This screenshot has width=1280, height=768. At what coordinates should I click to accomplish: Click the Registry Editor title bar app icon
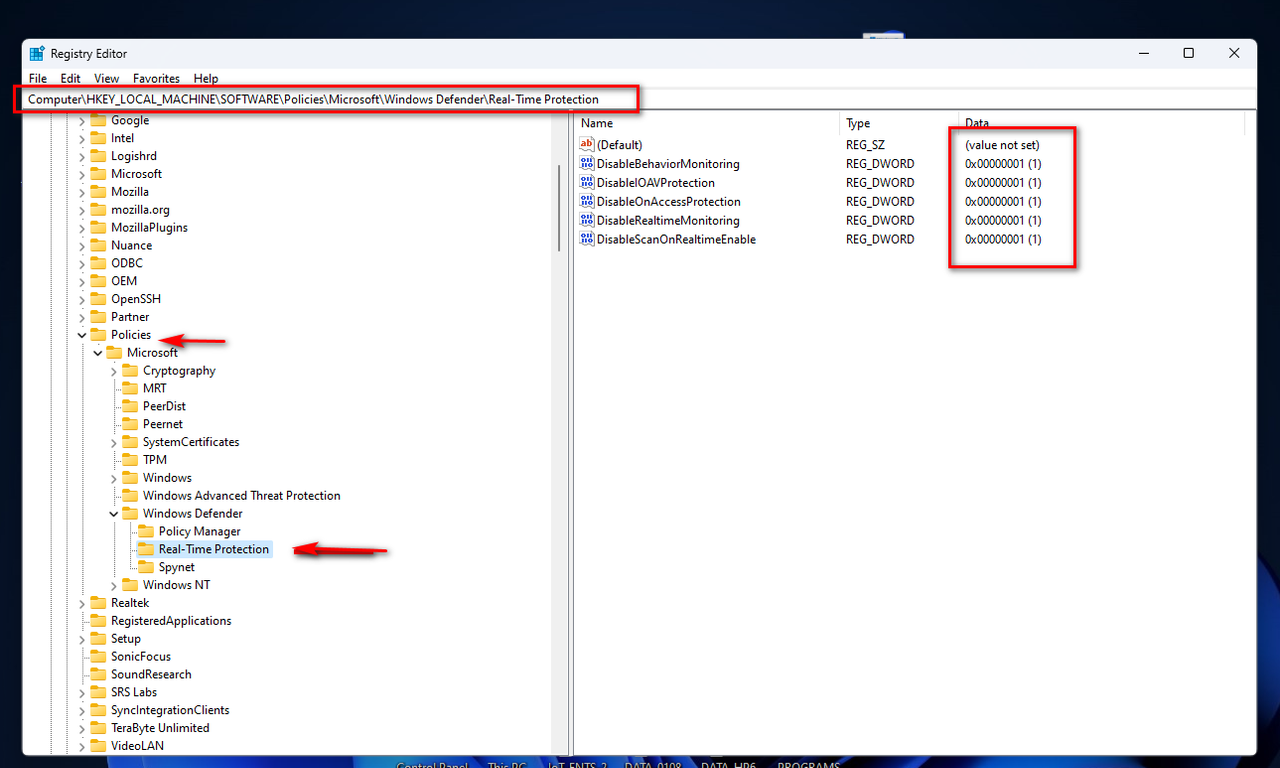click(37, 54)
